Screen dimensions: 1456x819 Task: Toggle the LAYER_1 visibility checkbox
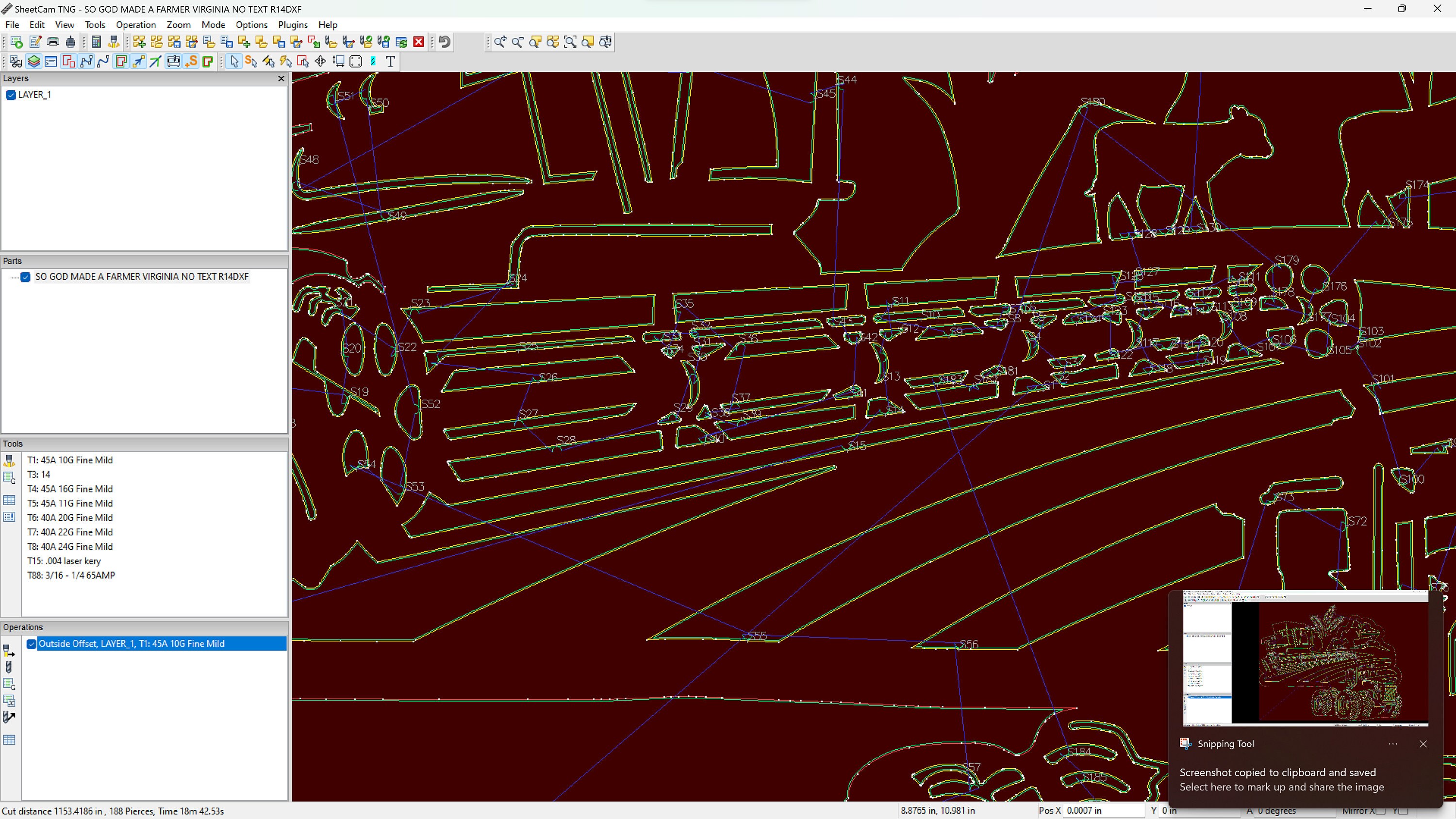pos(10,95)
